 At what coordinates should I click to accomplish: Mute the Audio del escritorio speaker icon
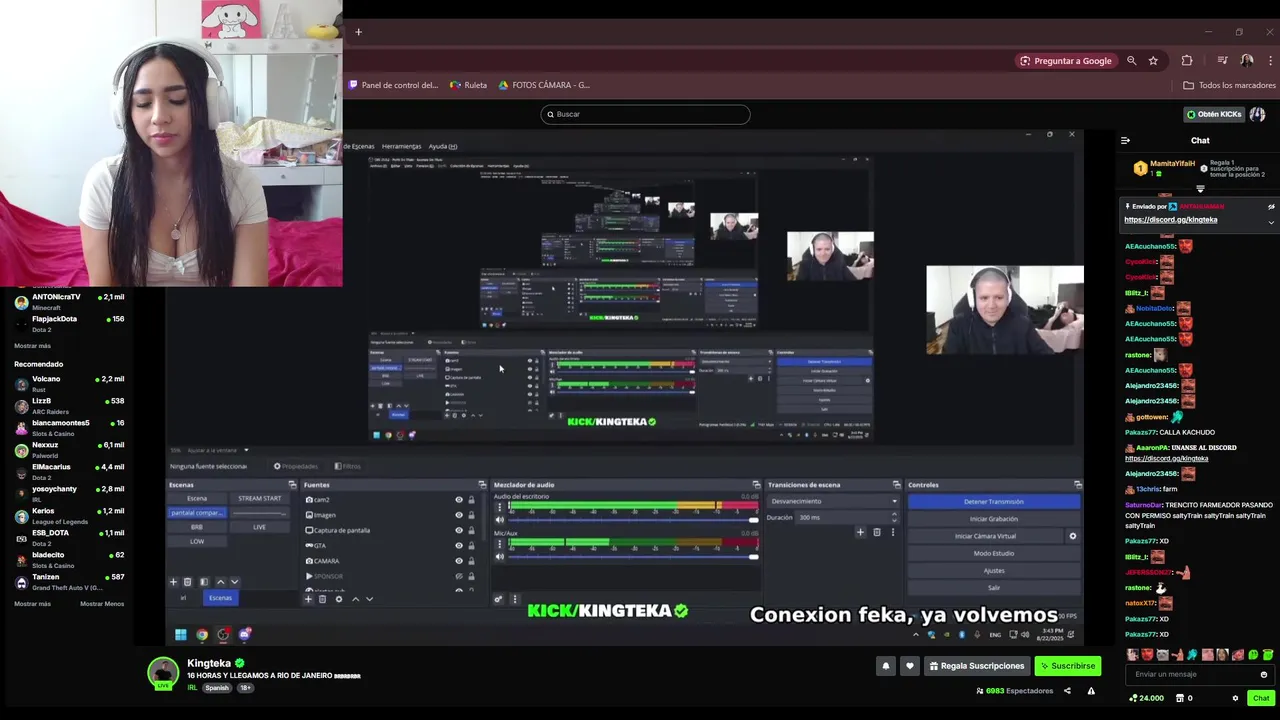[x=500, y=520]
